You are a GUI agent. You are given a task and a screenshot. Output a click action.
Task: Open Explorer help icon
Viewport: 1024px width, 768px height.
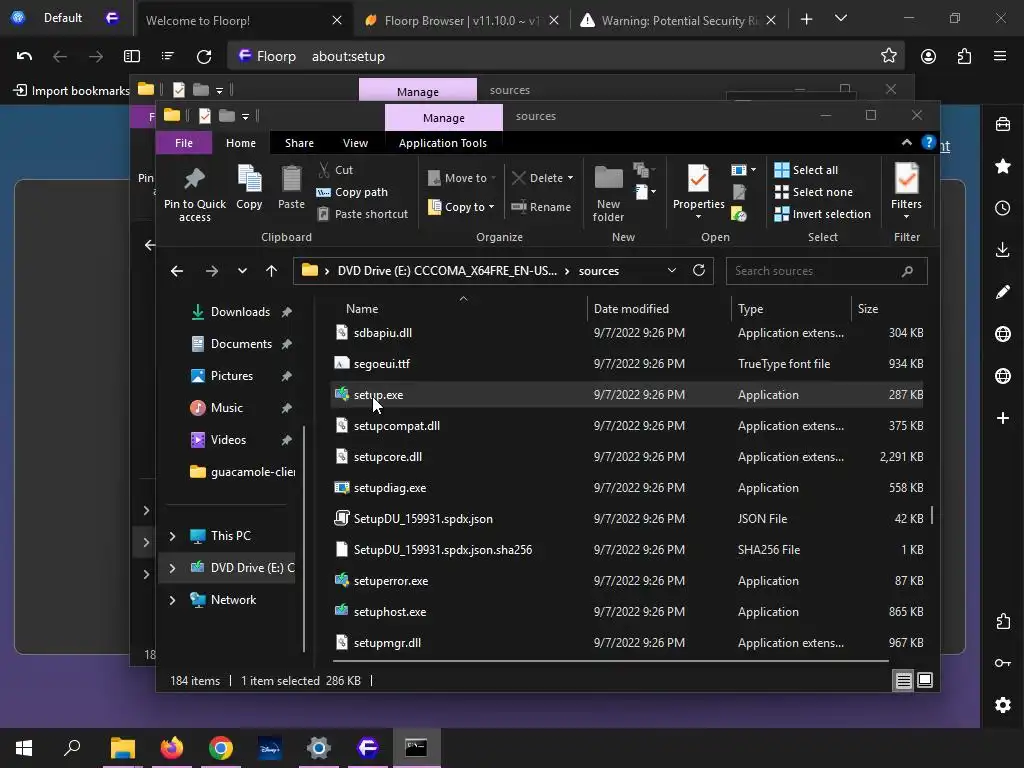click(x=928, y=142)
